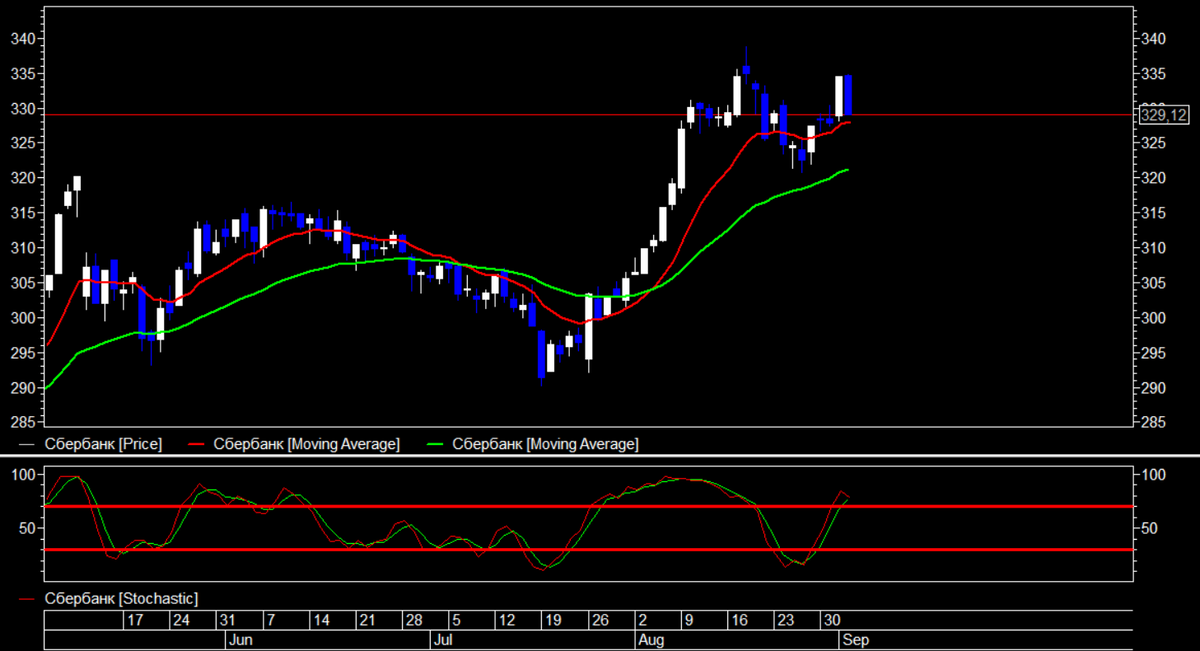Select the Sep month label on timeline
Viewport: 1200px width, 651px height.
[x=855, y=638]
